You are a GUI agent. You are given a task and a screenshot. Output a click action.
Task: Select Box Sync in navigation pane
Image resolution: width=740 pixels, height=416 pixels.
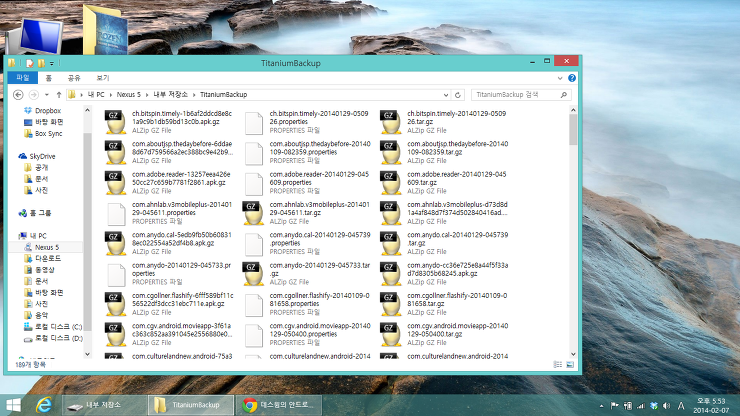[48, 134]
